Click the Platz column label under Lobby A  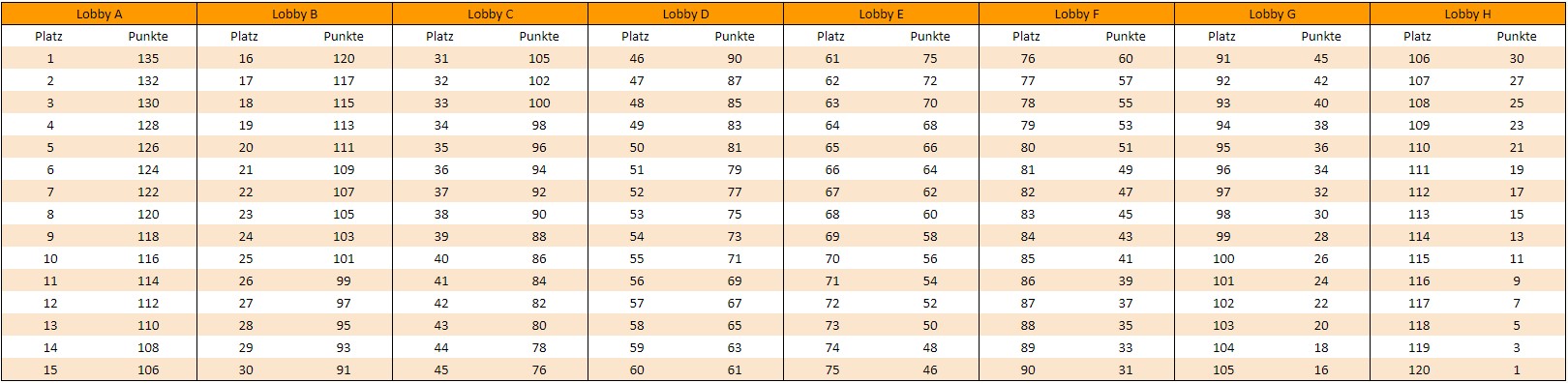pyautogui.click(x=49, y=36)
